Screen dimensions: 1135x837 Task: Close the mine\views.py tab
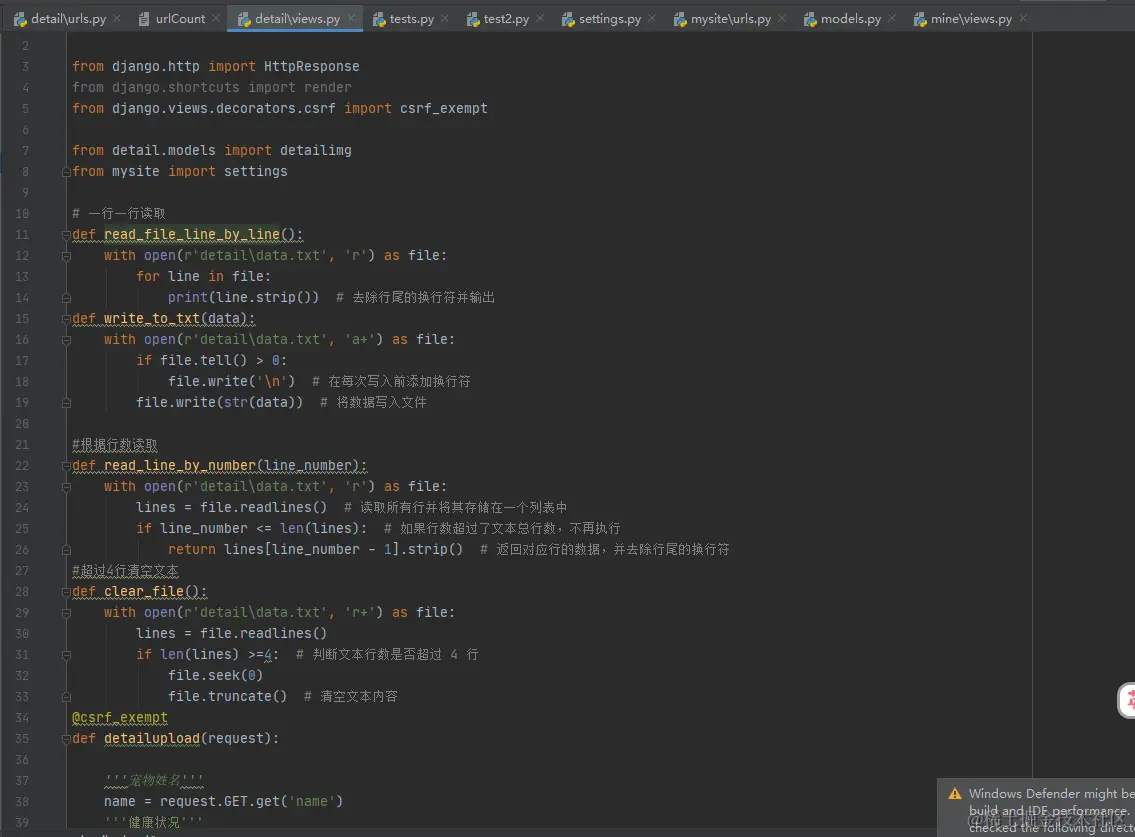(1023, 18)
